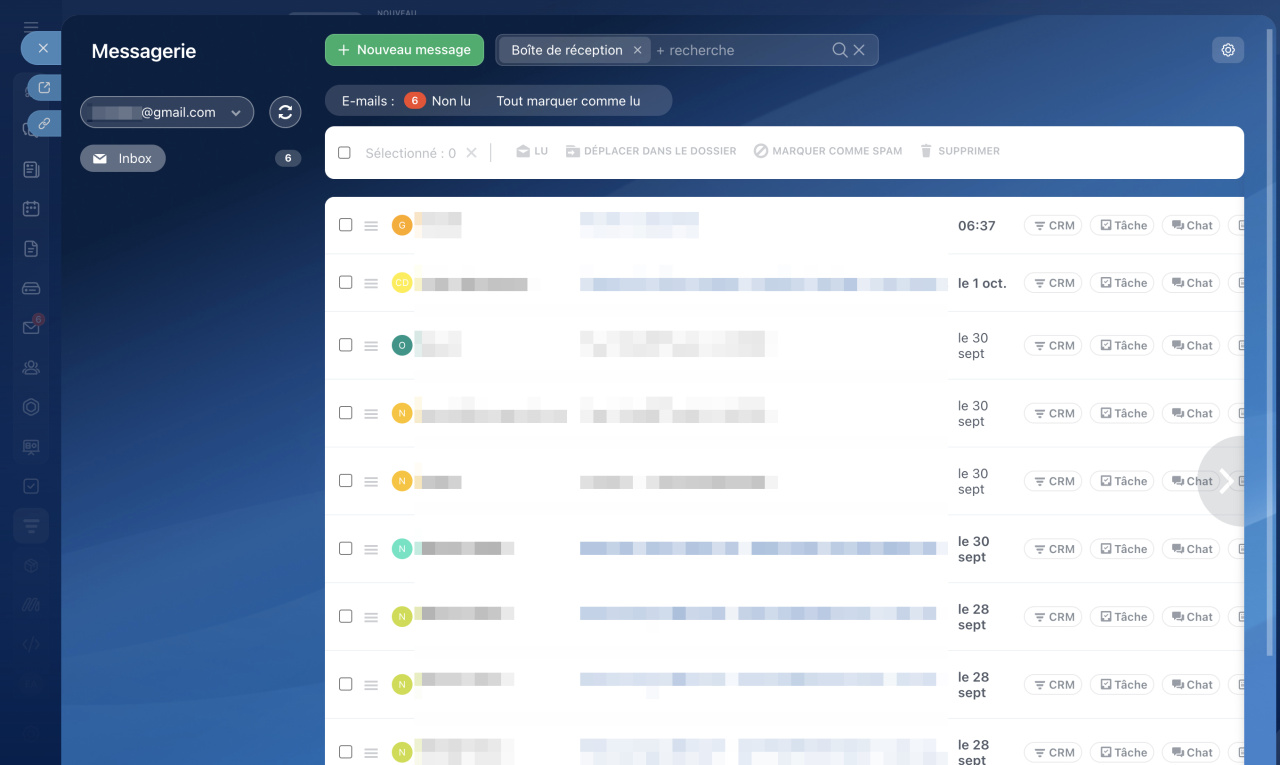Open the webmail icon in left sidebar

tap(31, 327)
